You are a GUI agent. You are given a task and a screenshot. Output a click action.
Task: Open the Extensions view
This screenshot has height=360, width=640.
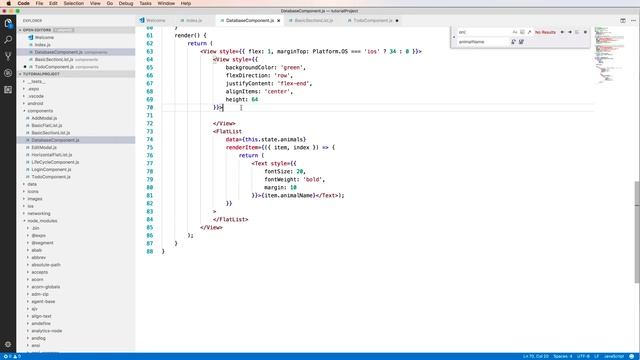pyautogui.click(x=8, y=90)
